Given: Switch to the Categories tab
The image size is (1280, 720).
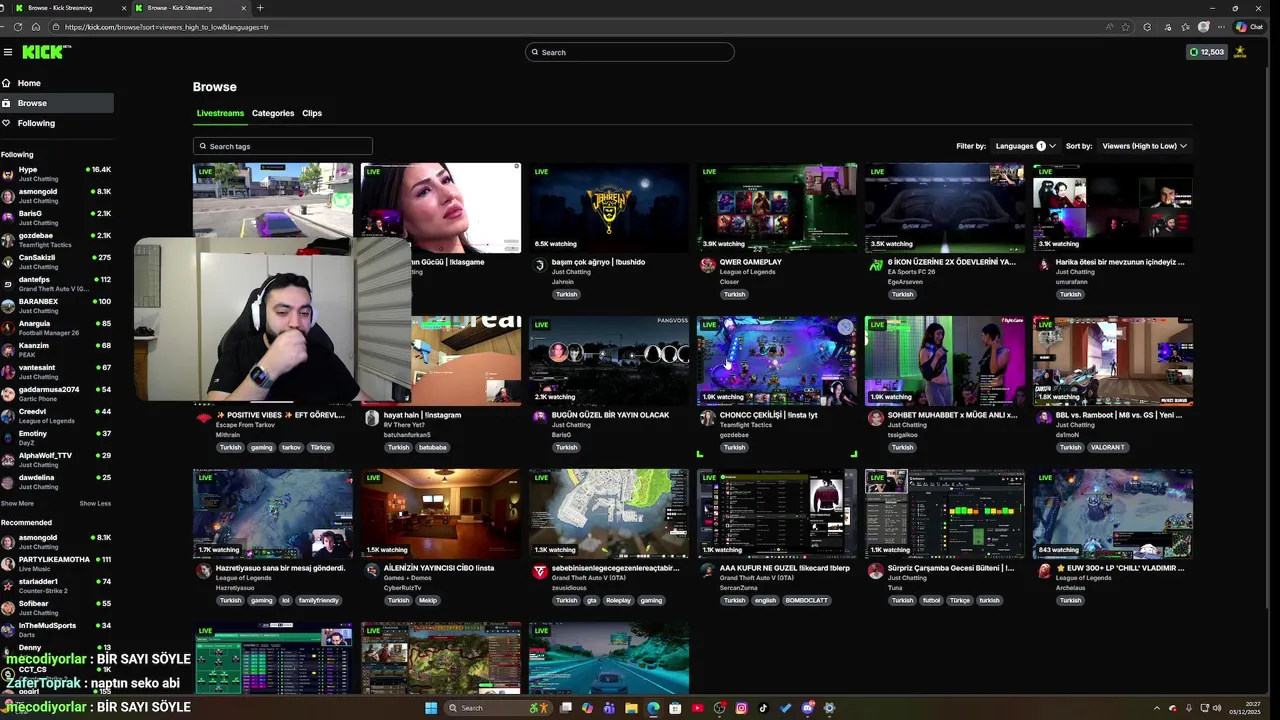Looking at the screenshot, I should click(273, 113).
